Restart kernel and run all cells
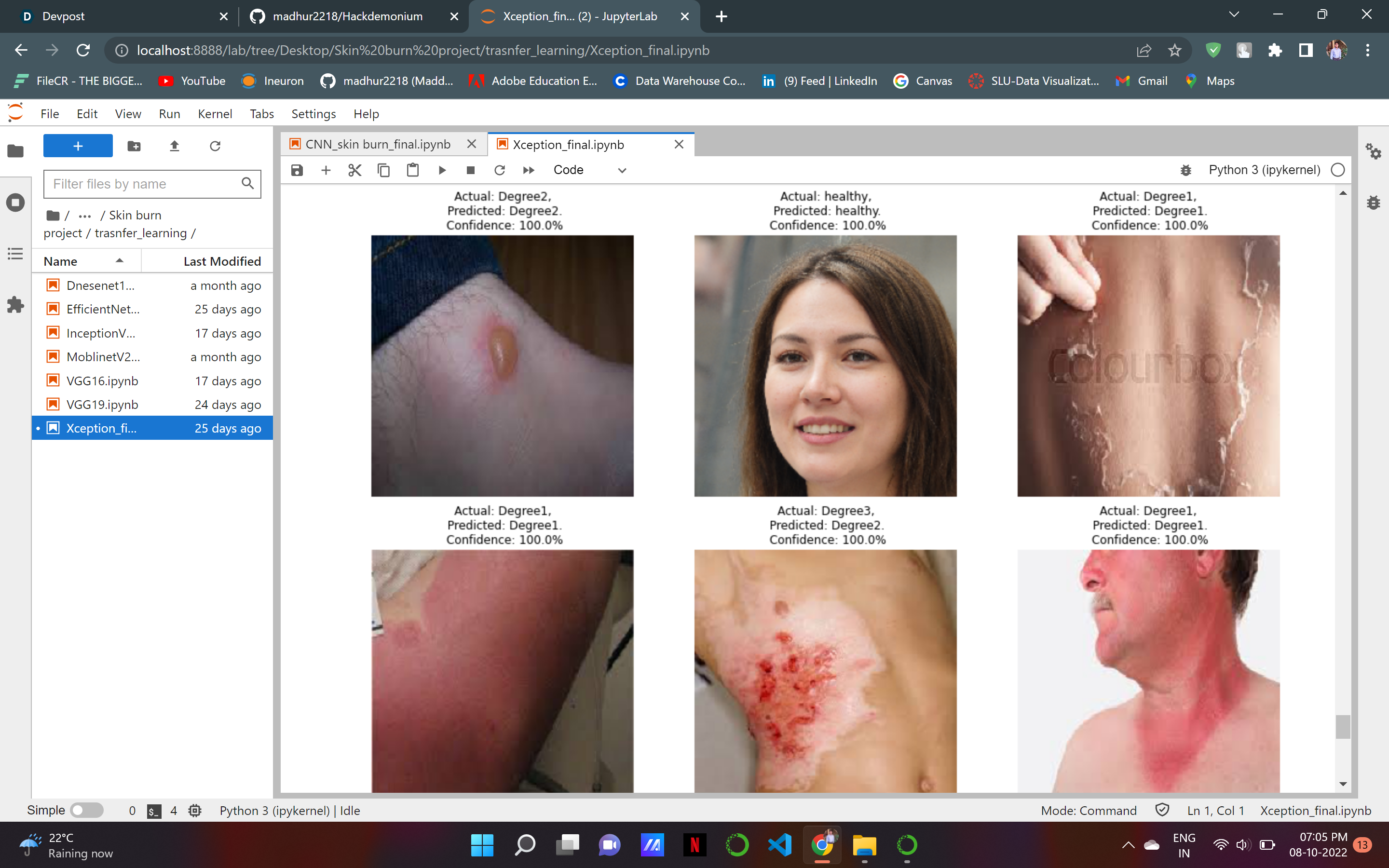This screenshot has width=1389, height=868. point(529,170)
